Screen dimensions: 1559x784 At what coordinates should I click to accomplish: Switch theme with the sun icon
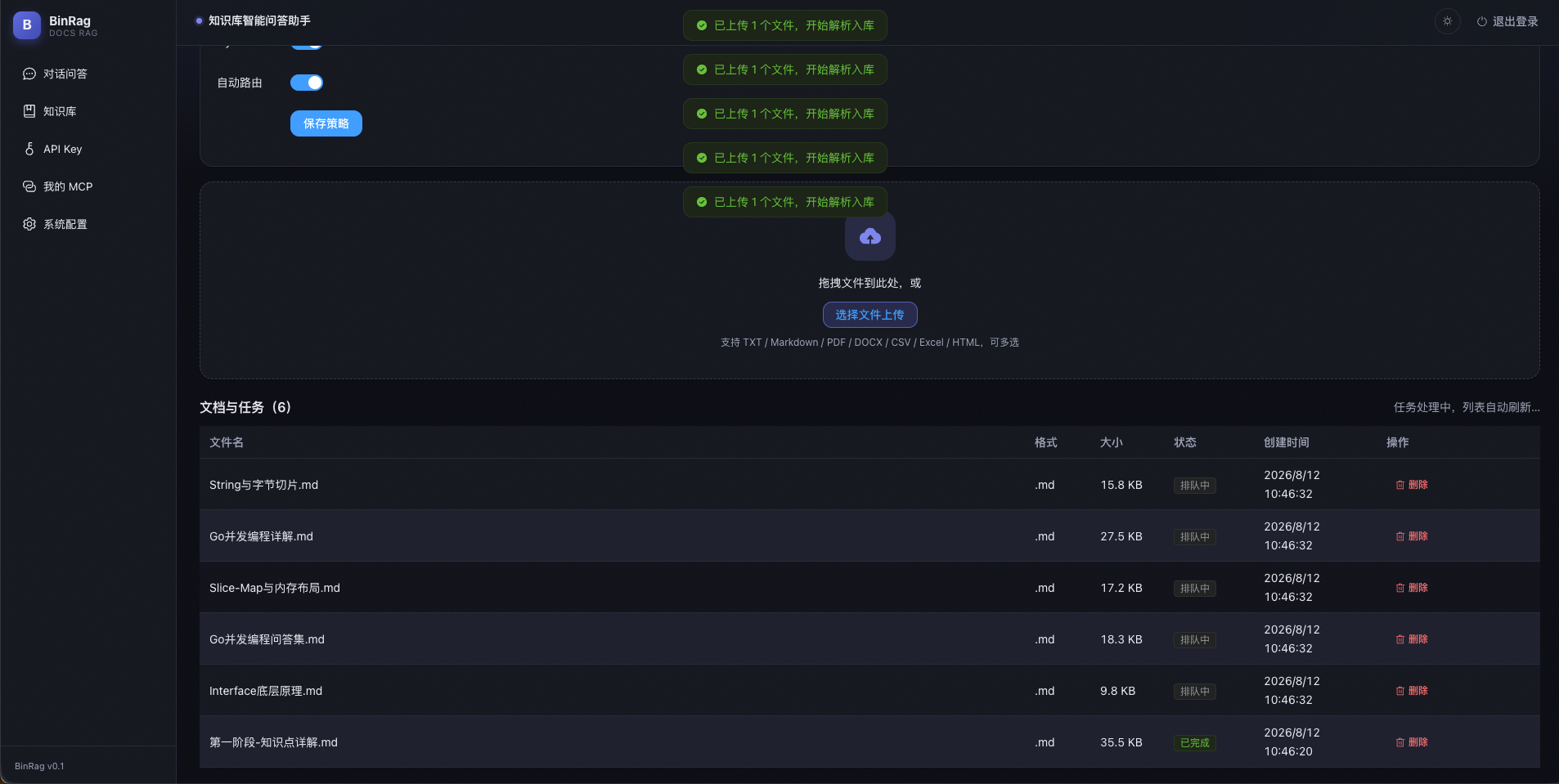point(1448,21)
